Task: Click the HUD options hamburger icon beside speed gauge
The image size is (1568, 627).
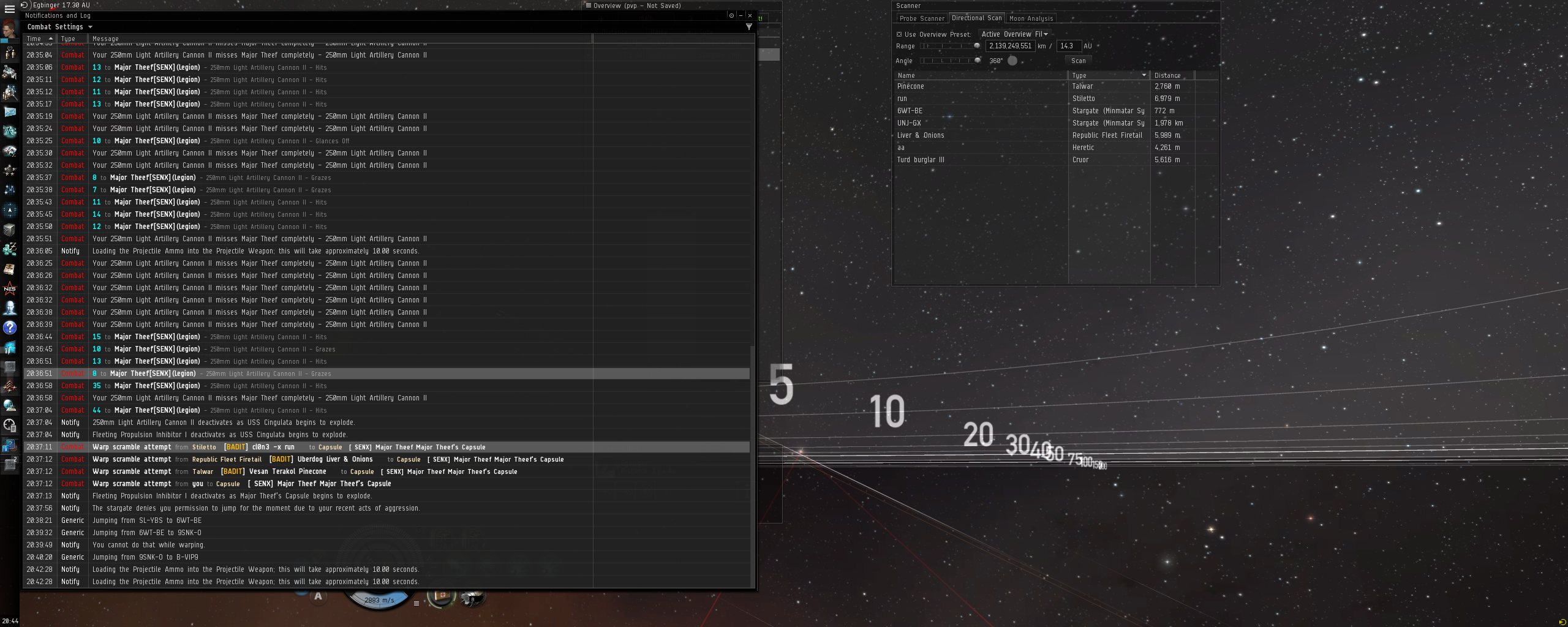Action: point(417,603)
